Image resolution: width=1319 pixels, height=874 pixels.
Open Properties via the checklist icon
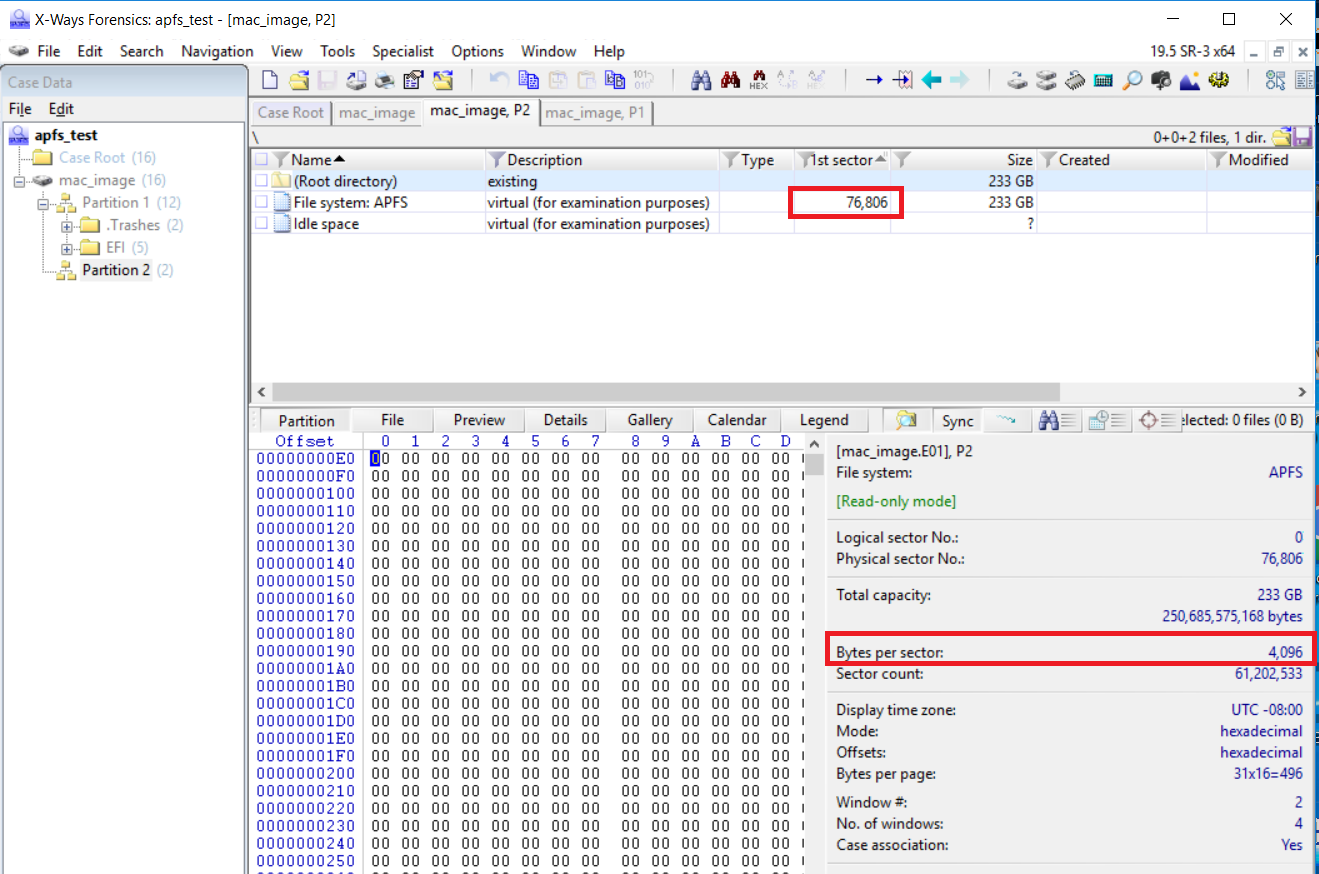click(413, 80)
